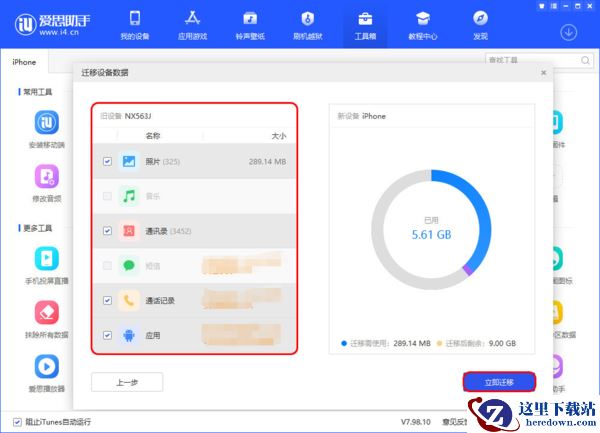This screenshot has height=433, width=600.
Task: Open 应用游戏 (Apps & Games) section
Action: [192, 25]
